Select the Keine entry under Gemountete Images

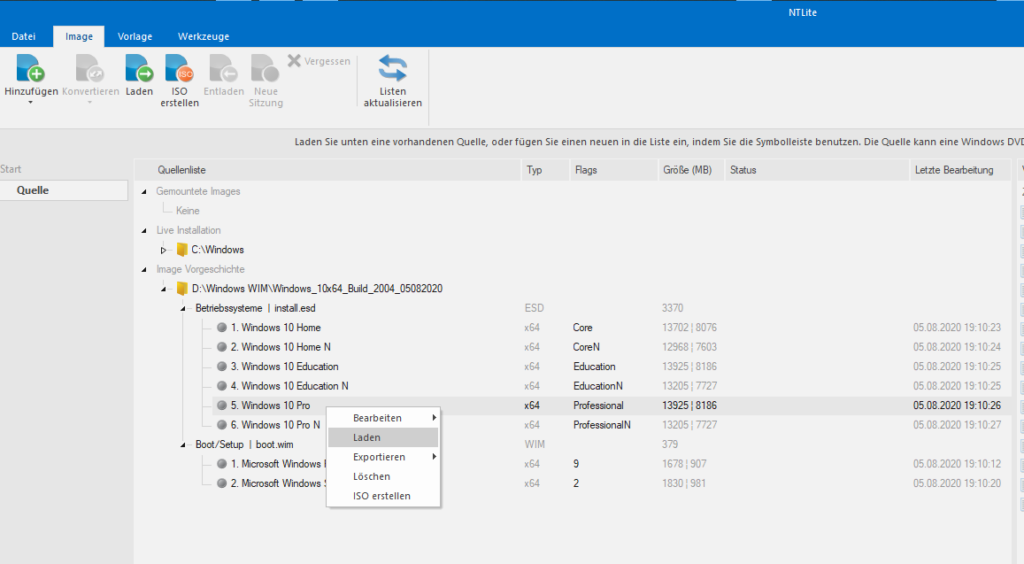[187, 211]
